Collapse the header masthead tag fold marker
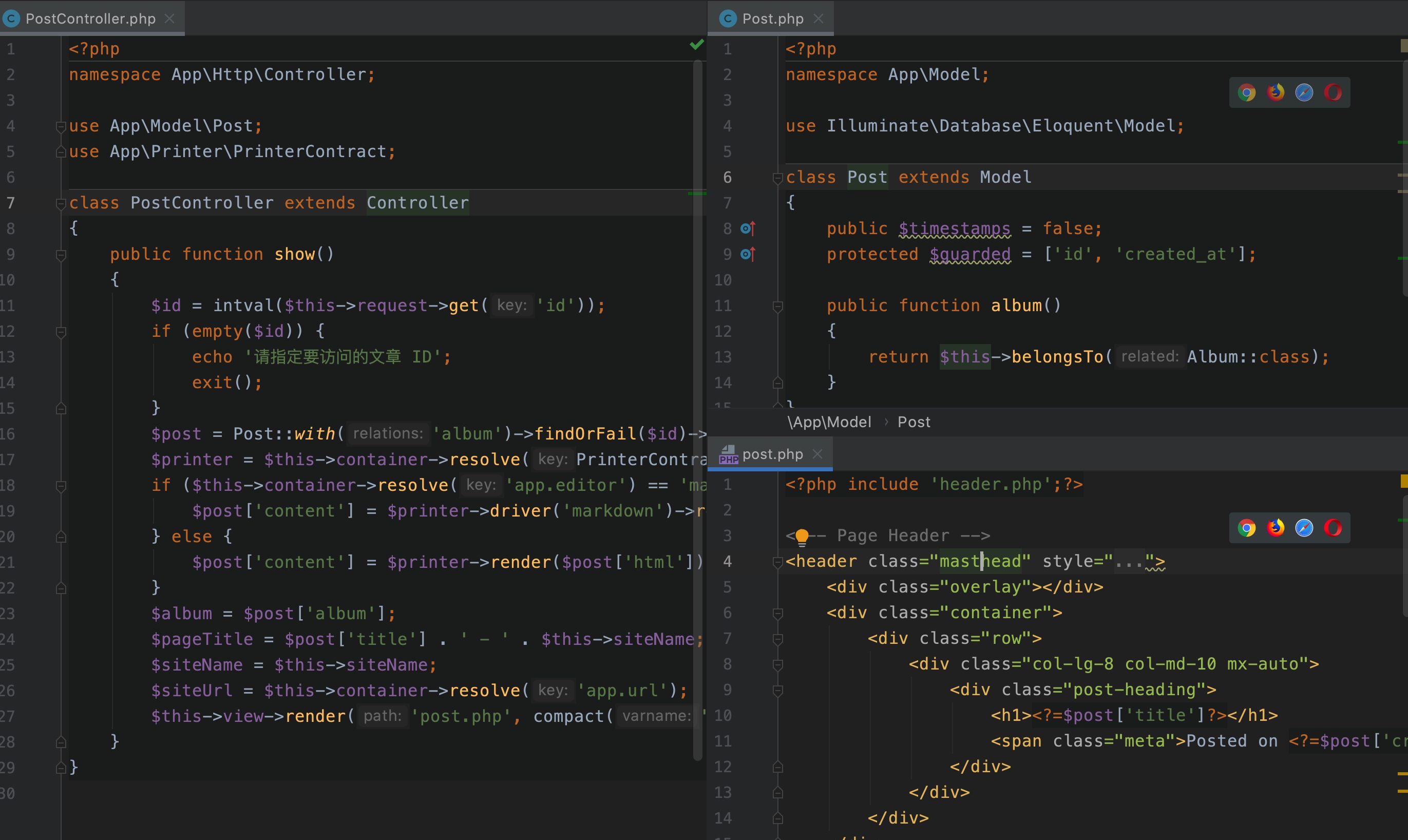Image resolution: width=1408 pixels, height=840 pixels. (x=777, y=562)
